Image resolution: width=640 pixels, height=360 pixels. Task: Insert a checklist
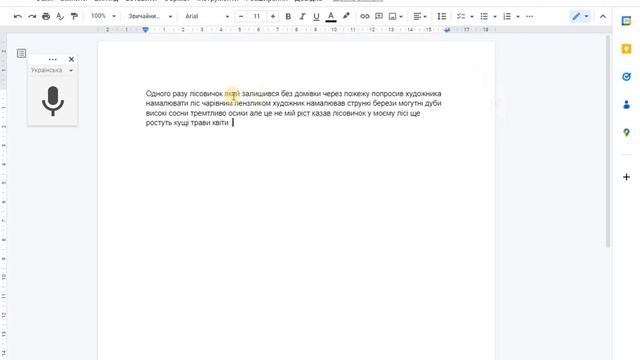click(x=461, y=16)
